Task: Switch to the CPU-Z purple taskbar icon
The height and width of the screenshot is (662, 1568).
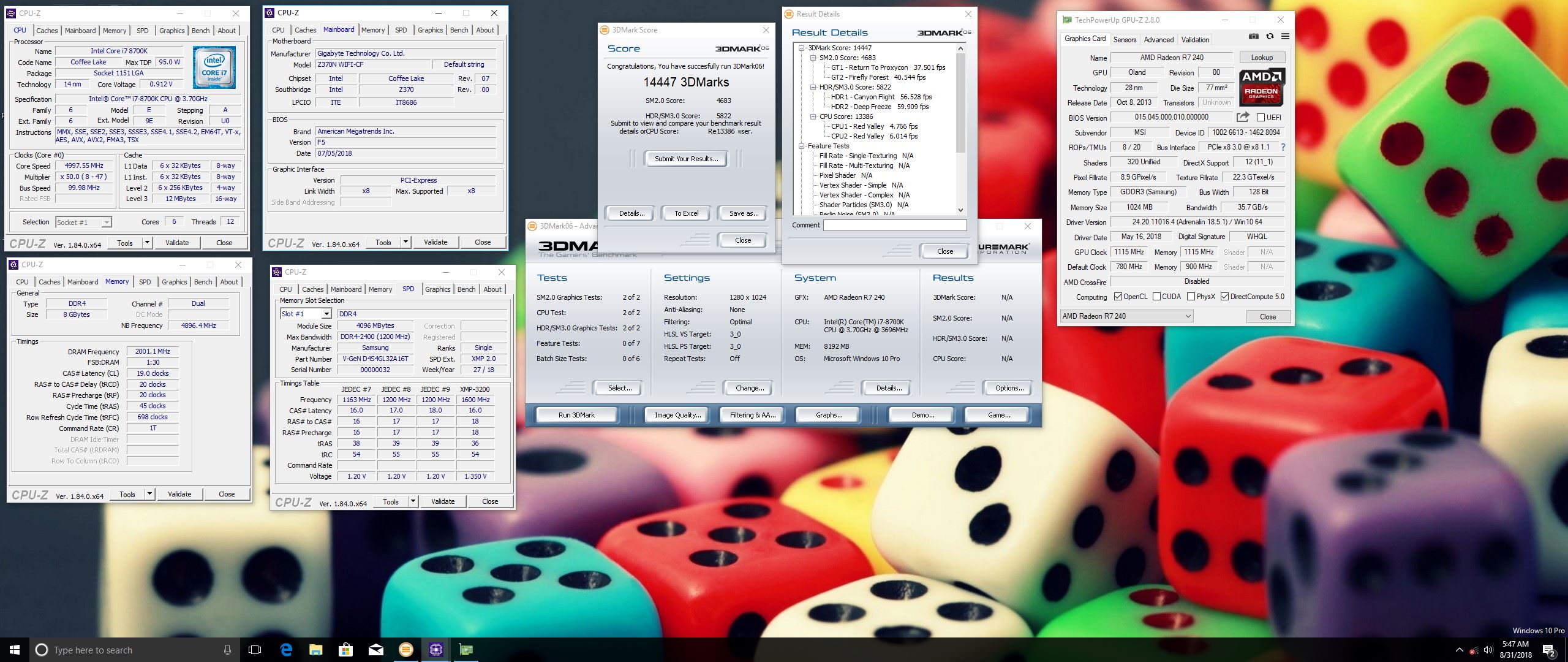Action: [435, 650]
